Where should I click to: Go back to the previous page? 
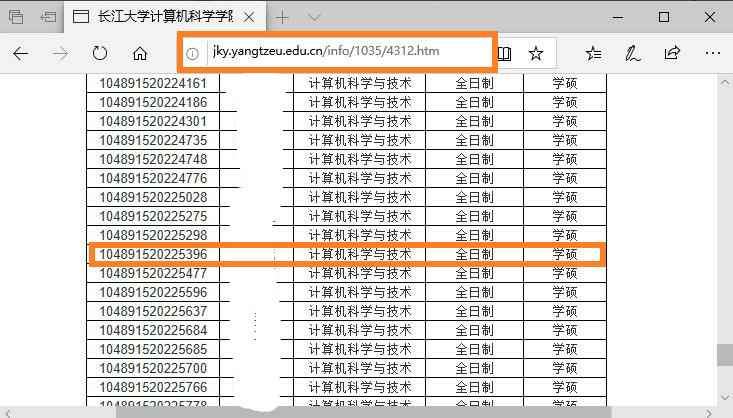[x=21, y=54]
